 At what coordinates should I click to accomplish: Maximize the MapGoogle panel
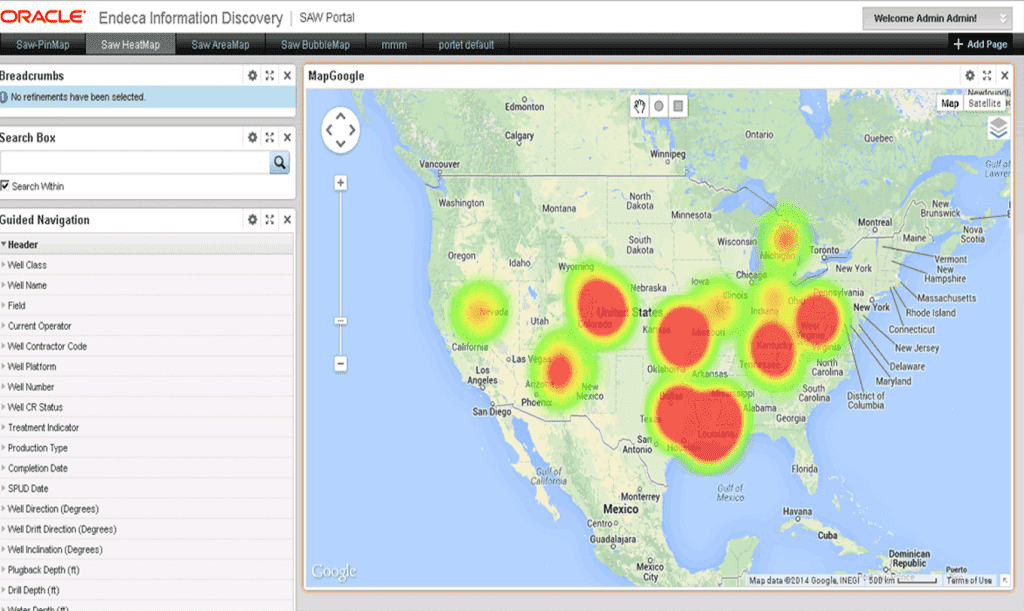point(987,76)
